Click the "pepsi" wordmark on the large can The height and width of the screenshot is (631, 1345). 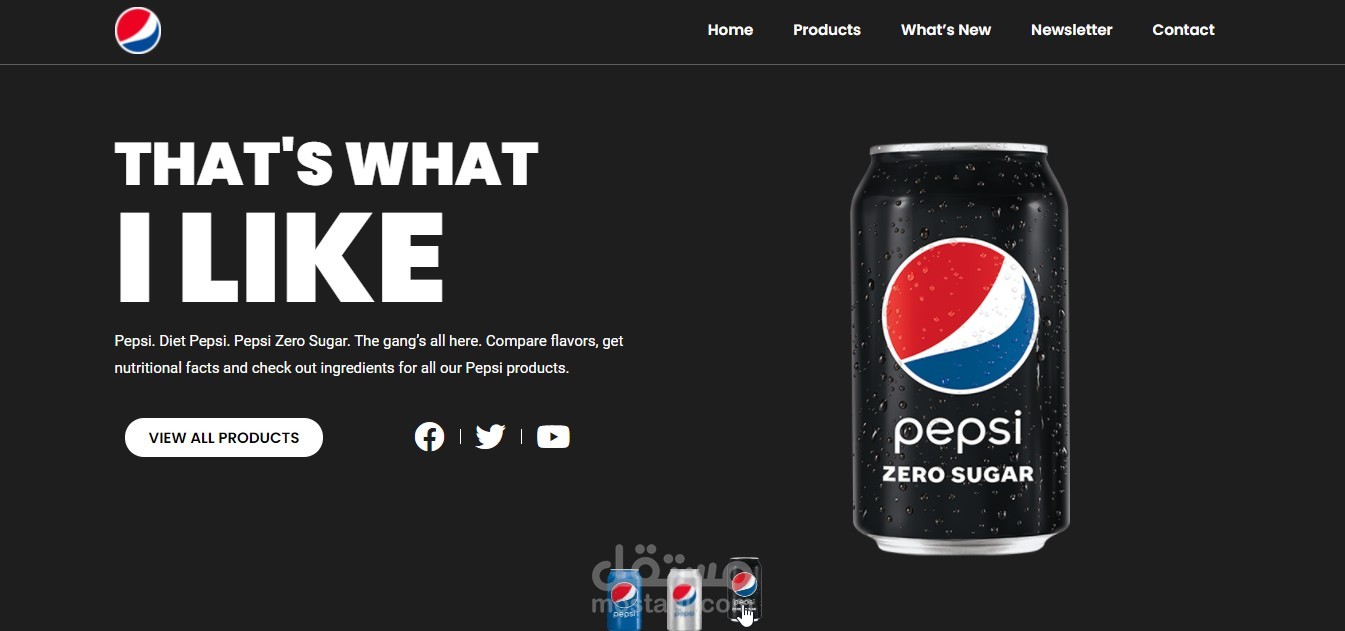958,432
